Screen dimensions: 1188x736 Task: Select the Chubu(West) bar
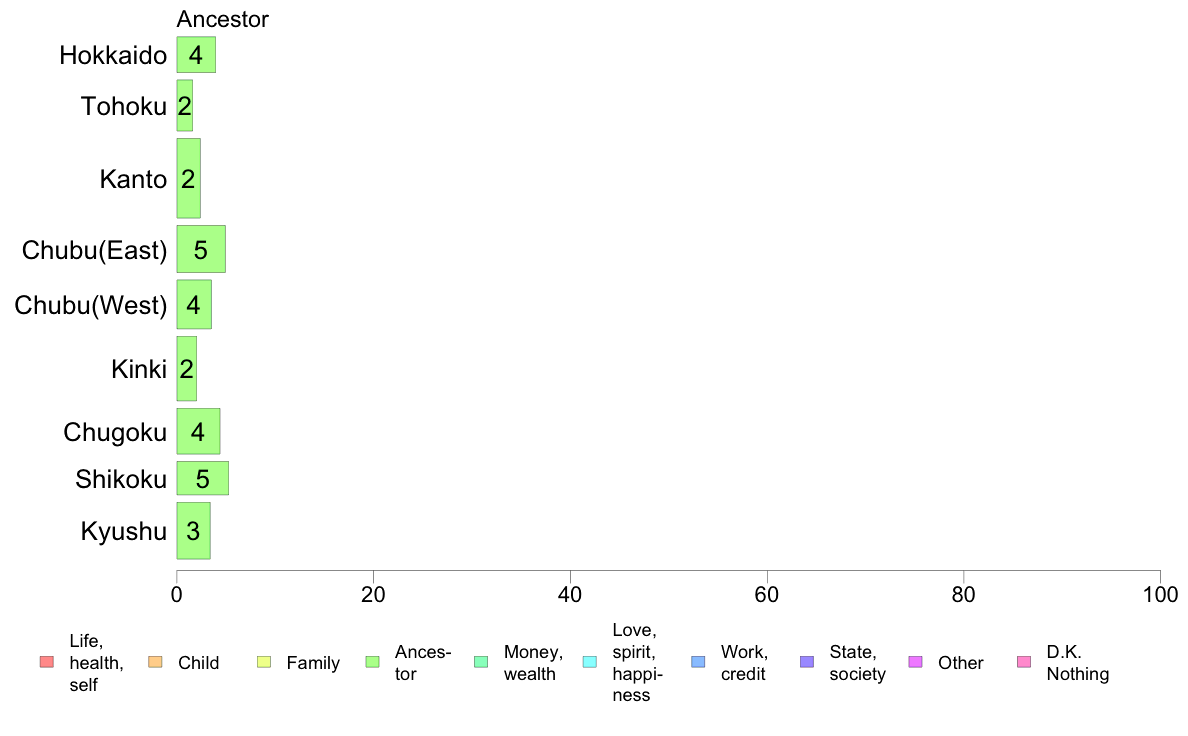pyautogui.click(x=195, y=304)
